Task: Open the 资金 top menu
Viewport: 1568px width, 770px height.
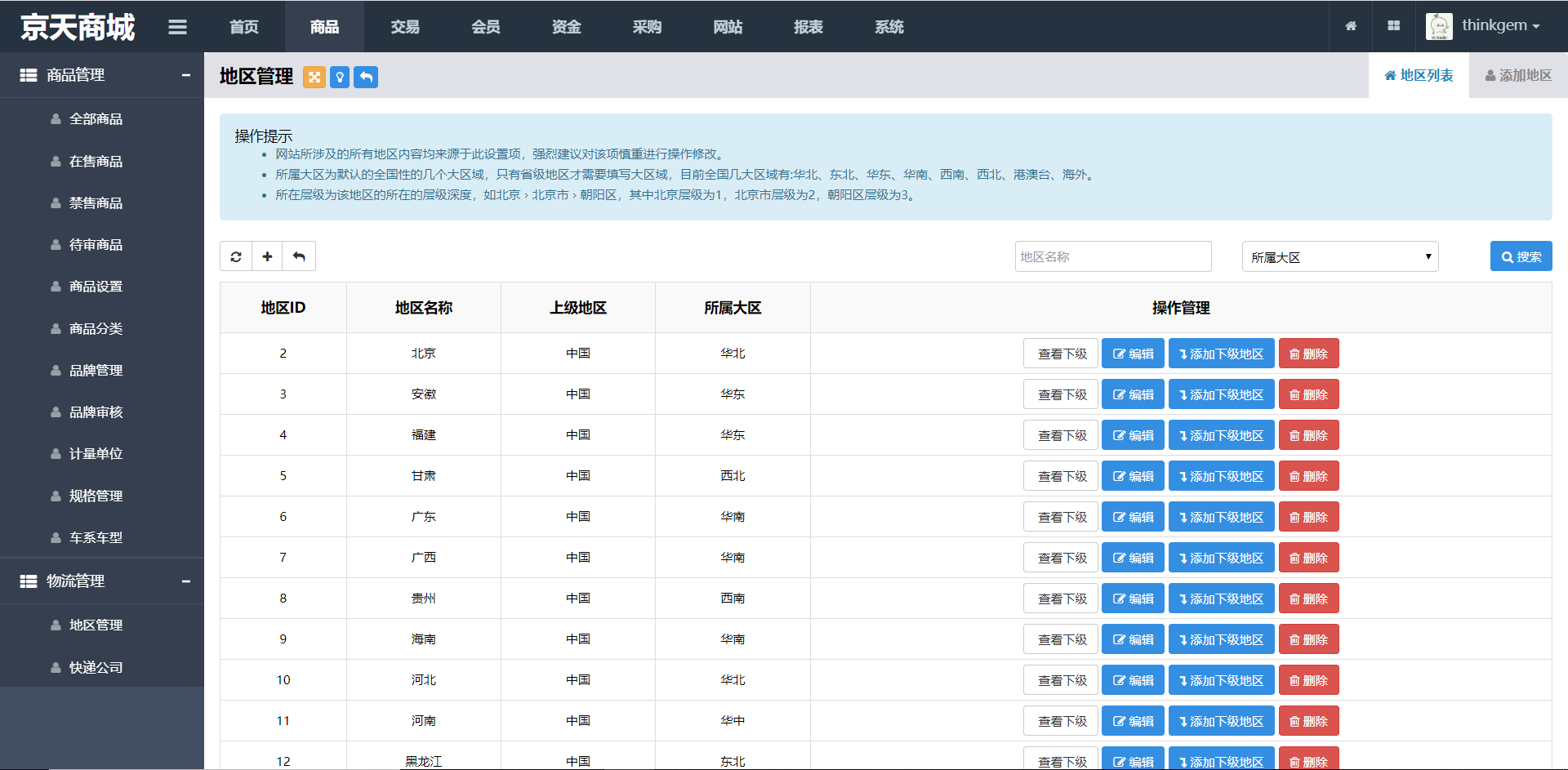Action: pos(567,27)
